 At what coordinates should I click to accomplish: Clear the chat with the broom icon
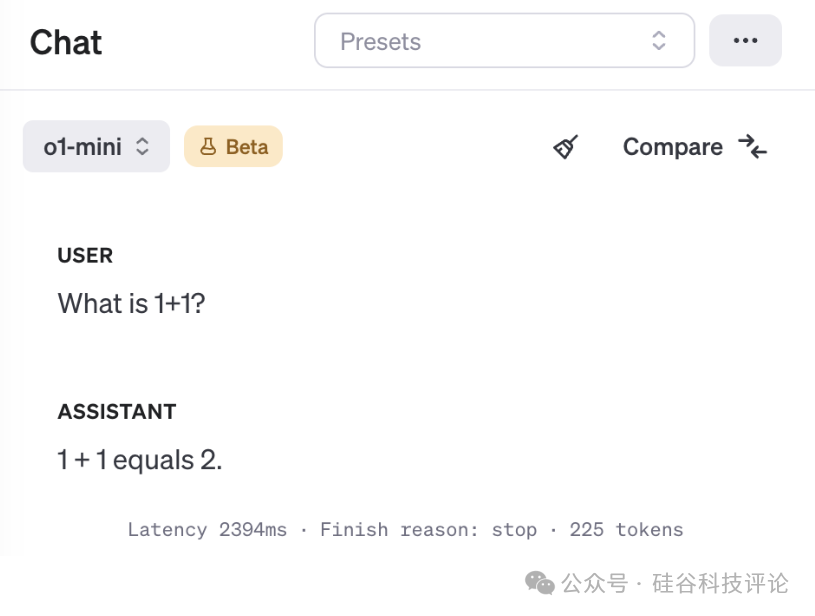tap(566, 147)
